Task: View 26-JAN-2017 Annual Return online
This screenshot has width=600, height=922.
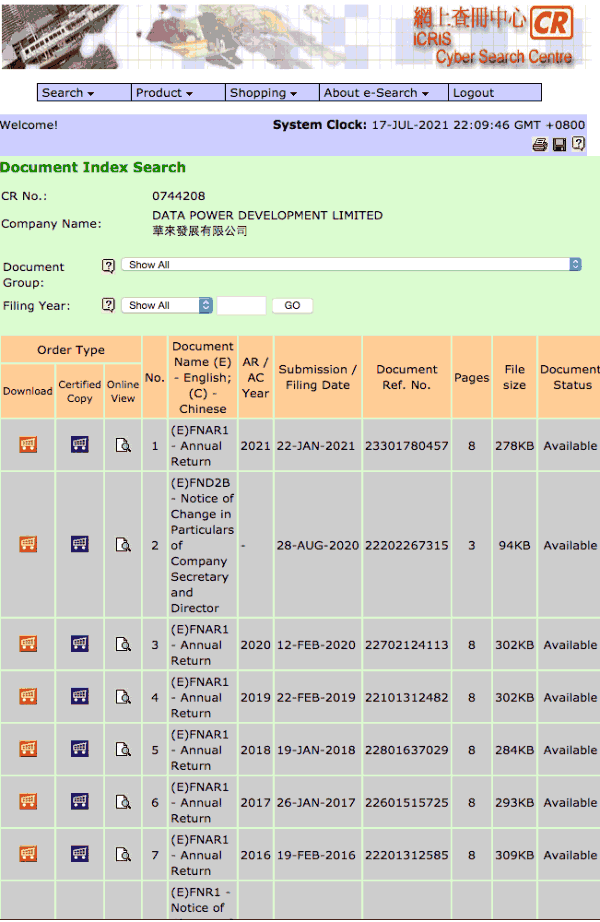Action: coord(123,801)
